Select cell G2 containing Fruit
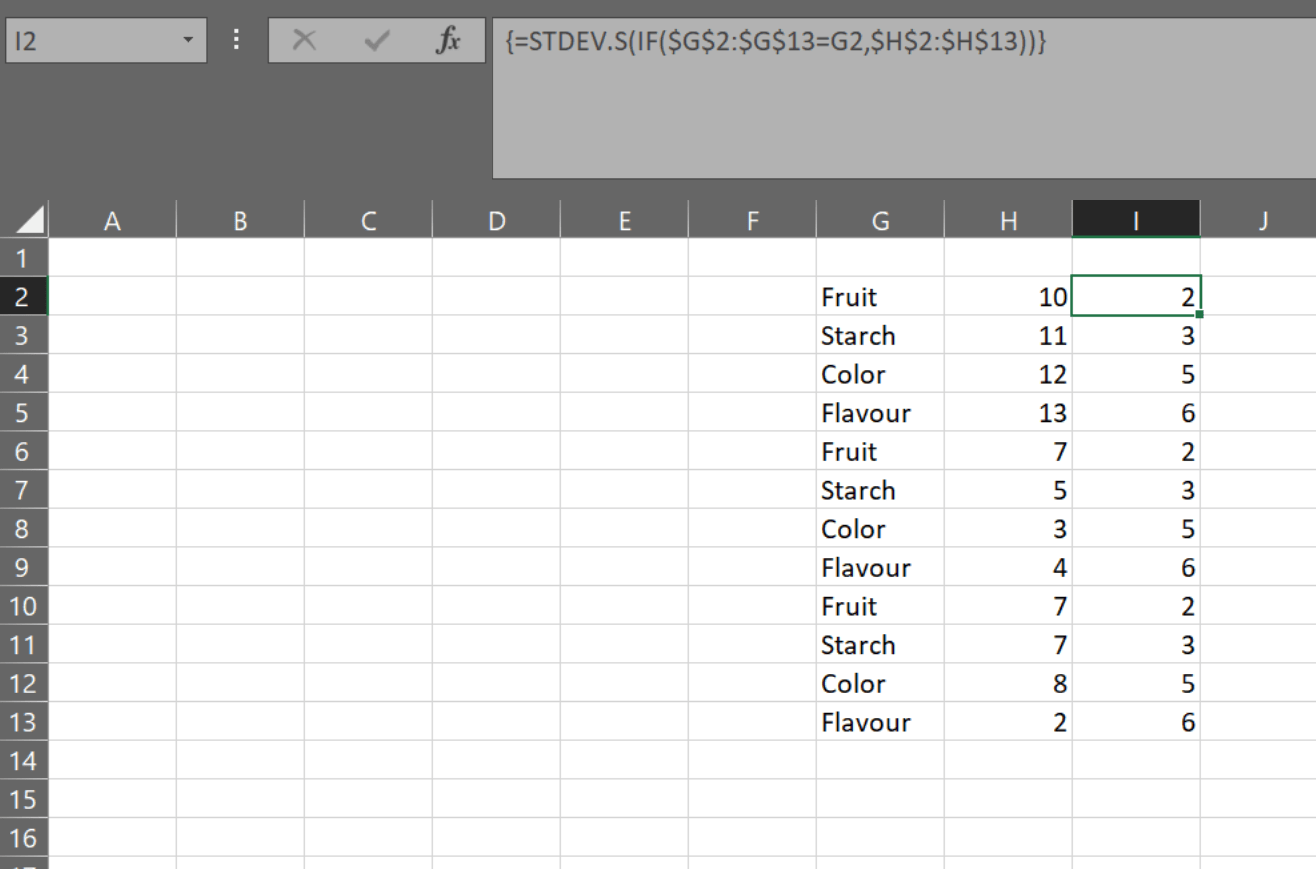Image resolution: width=1316 pixels, height=869 pixels. 880,297
